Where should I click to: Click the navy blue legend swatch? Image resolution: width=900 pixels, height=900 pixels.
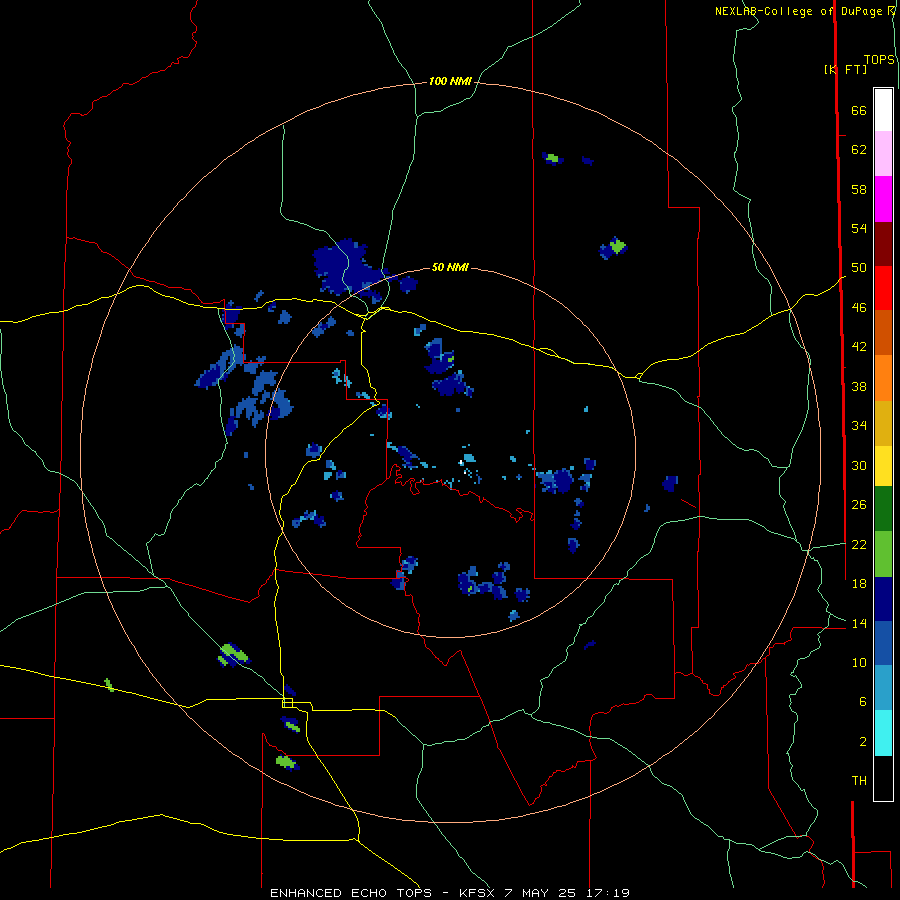tap(883, 599)
